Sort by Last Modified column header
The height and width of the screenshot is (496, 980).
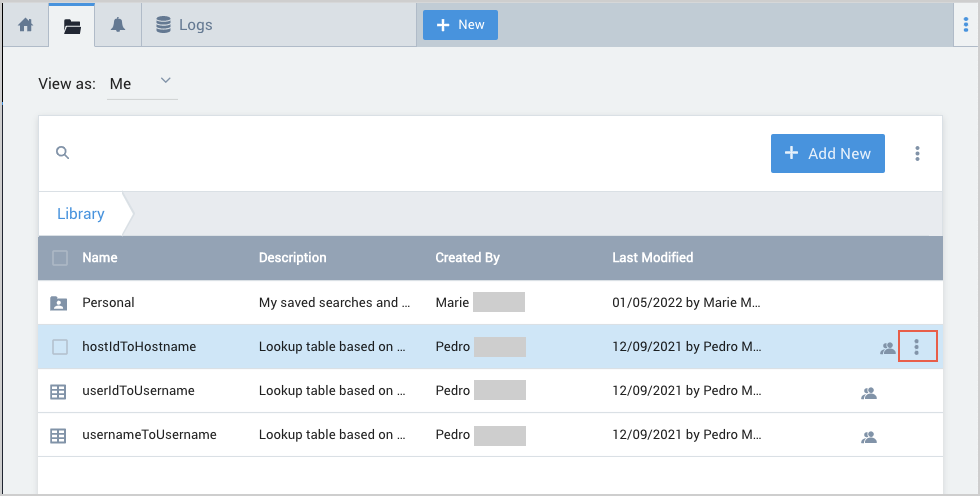point(652,258)
